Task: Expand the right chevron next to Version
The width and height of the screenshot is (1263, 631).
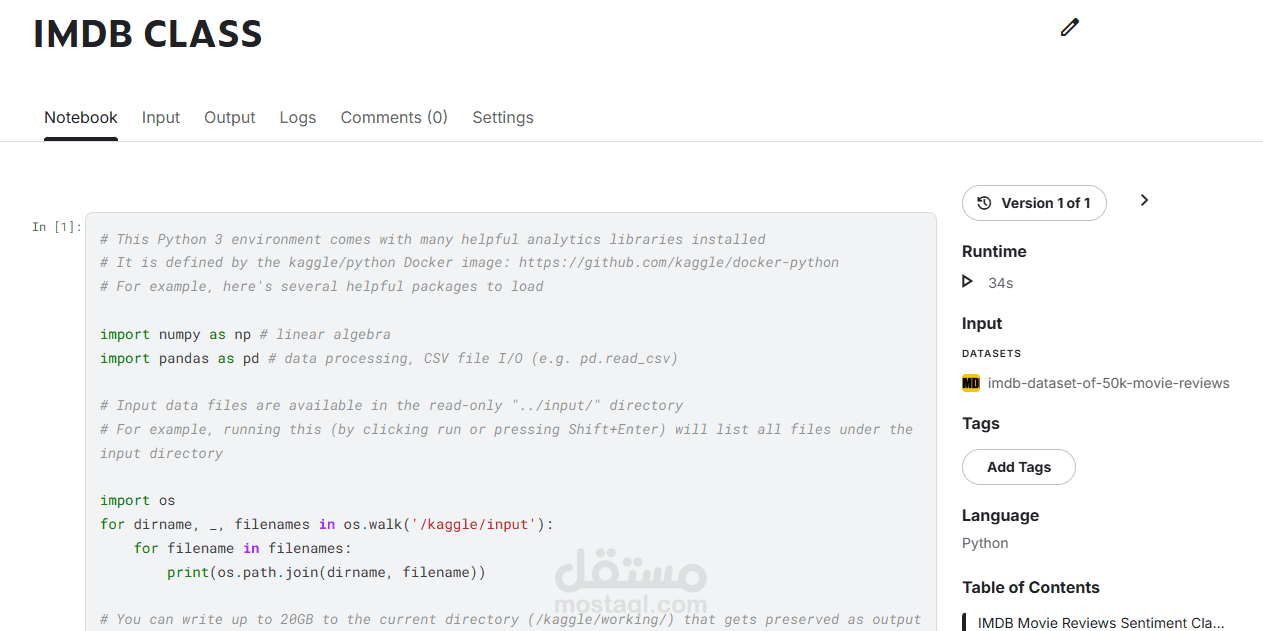Action: [x=1145, y=200]
